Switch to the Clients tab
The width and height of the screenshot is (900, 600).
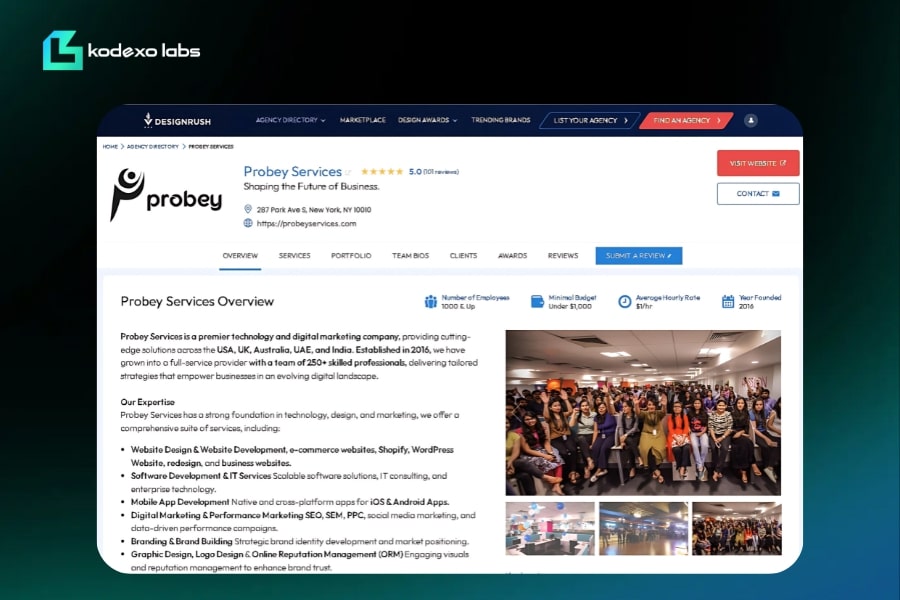pyautogui.click(x=463, y=256)
